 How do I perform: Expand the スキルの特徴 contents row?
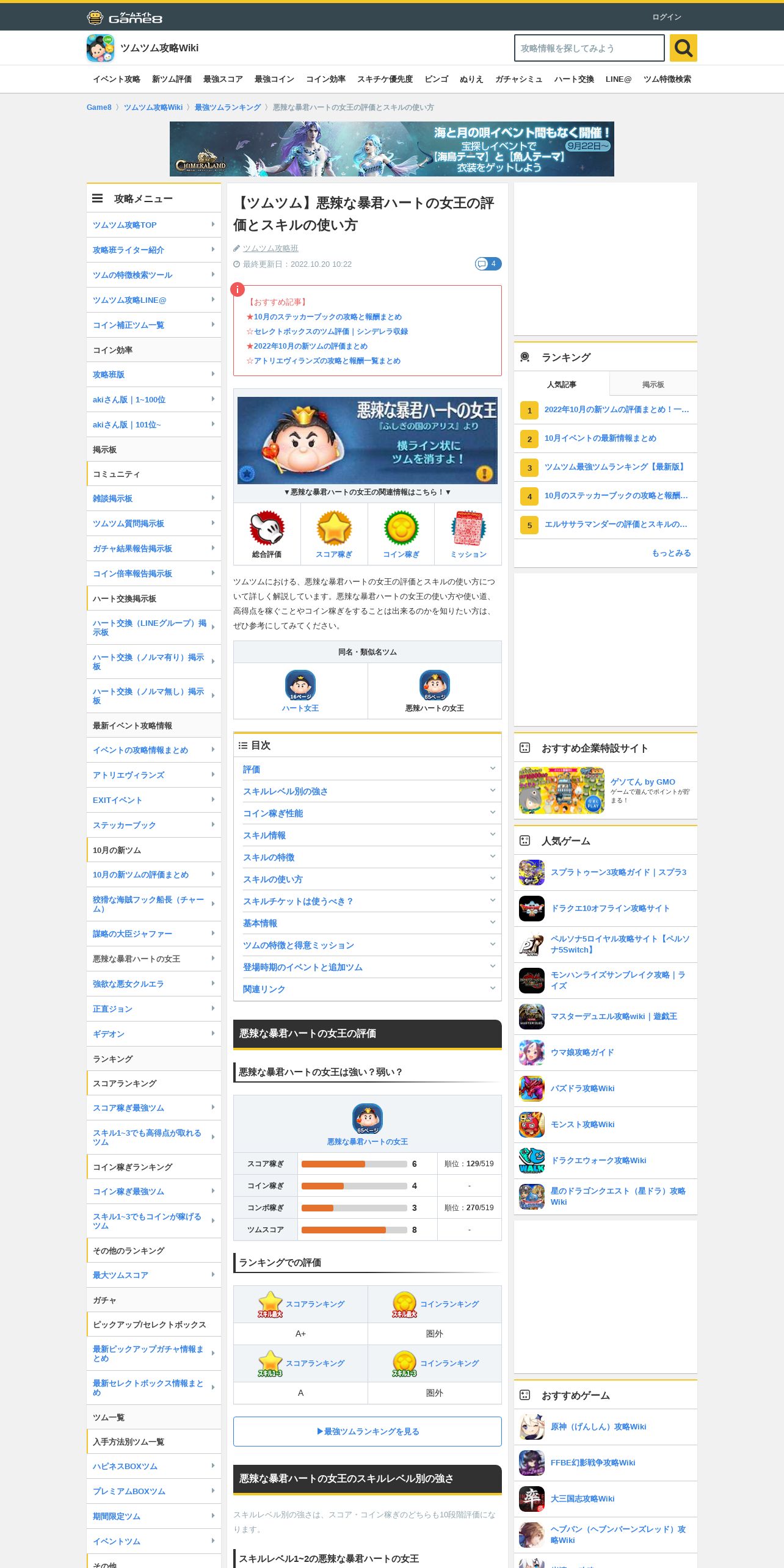click(x=368, y=857)
